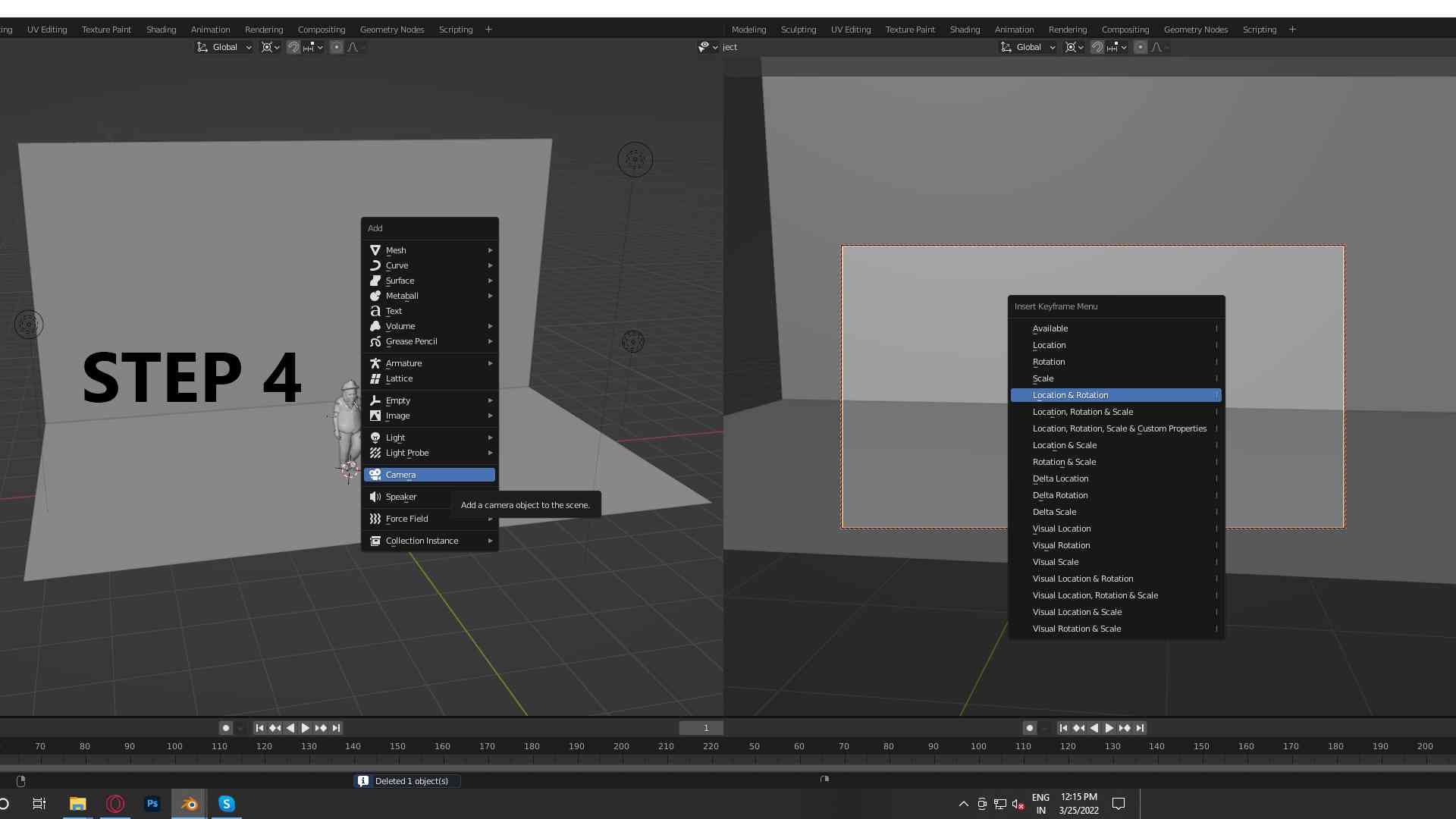Open Blender from the Windows taskbar
Screen dimensions: 1456x819
click(189, 803)
